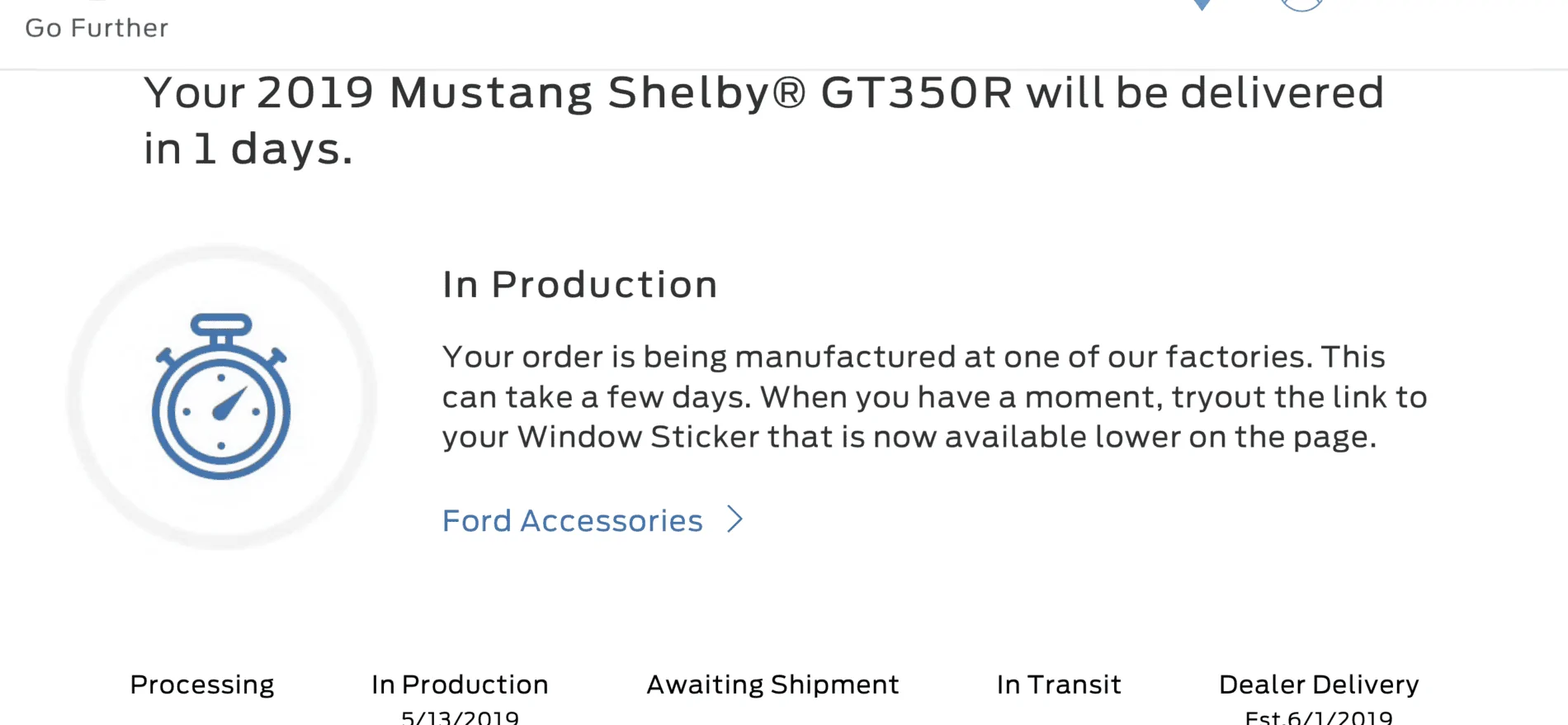The image size is (1568, 725).
Task: Select the Processing status step
Action: click(x=202, y=685)
